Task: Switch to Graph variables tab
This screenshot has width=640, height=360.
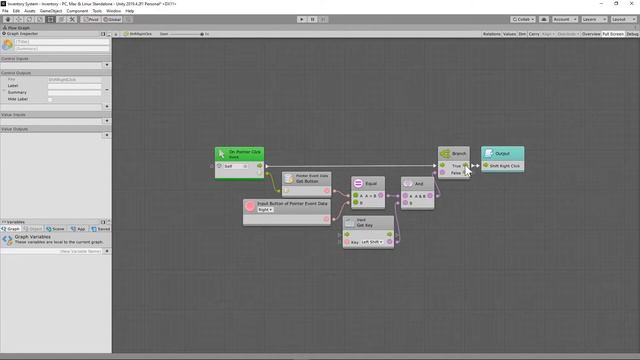Action: (x=11, y=229)
